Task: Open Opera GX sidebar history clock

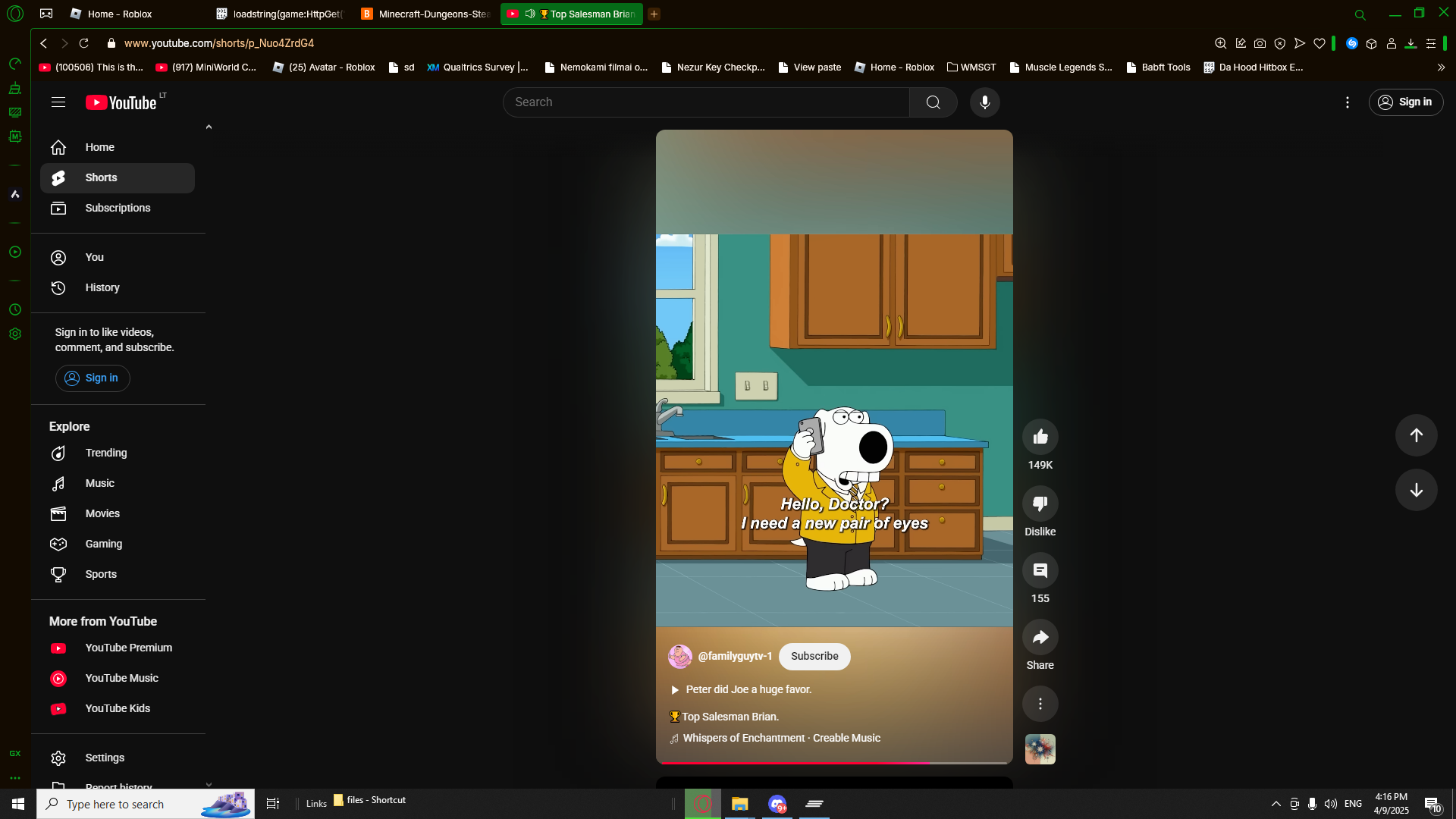Action: [x=15, y=309]
